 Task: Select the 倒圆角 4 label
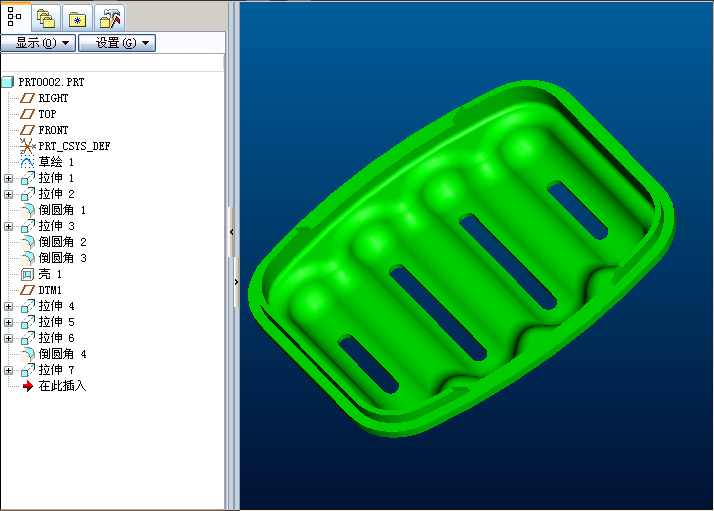pyautogui.click(x=62, y=354)
